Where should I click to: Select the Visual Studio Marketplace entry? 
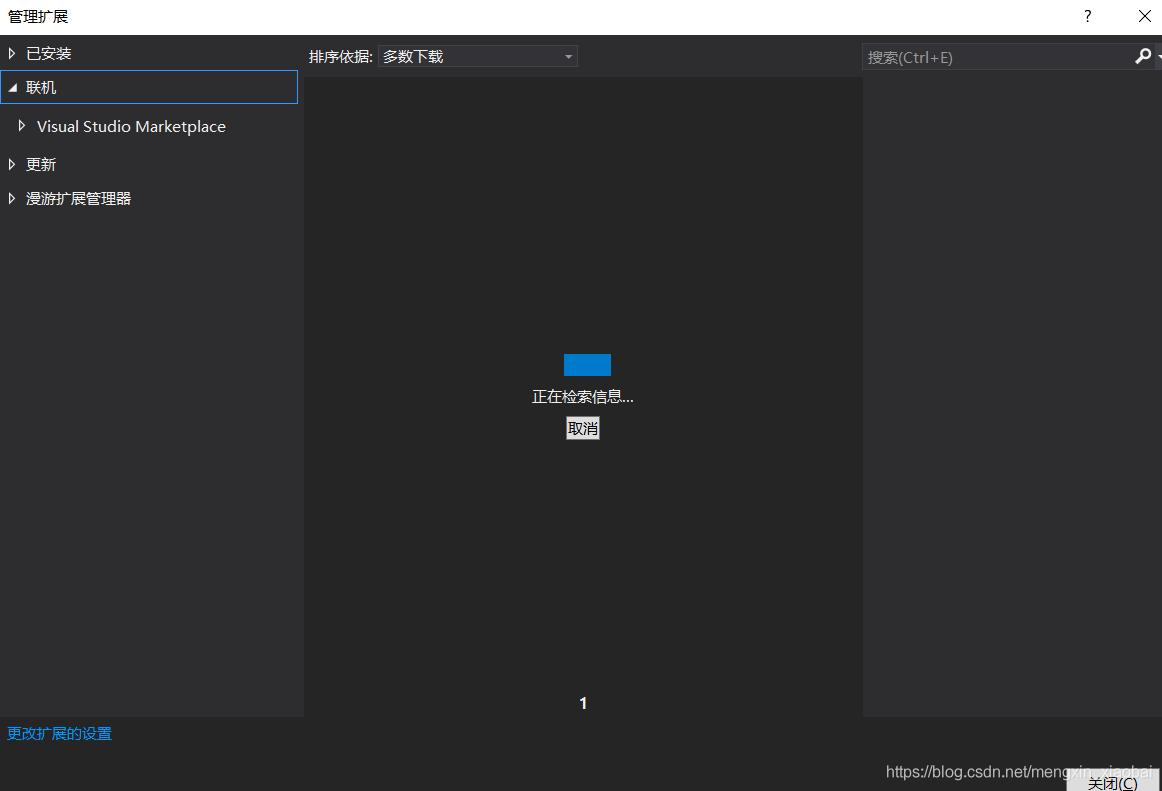point(131,126)
